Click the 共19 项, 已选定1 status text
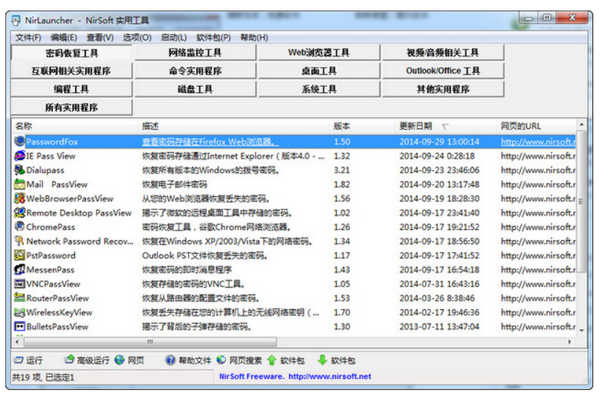The width and height of the screenshot is (600, 396). (x=43, y=377)
